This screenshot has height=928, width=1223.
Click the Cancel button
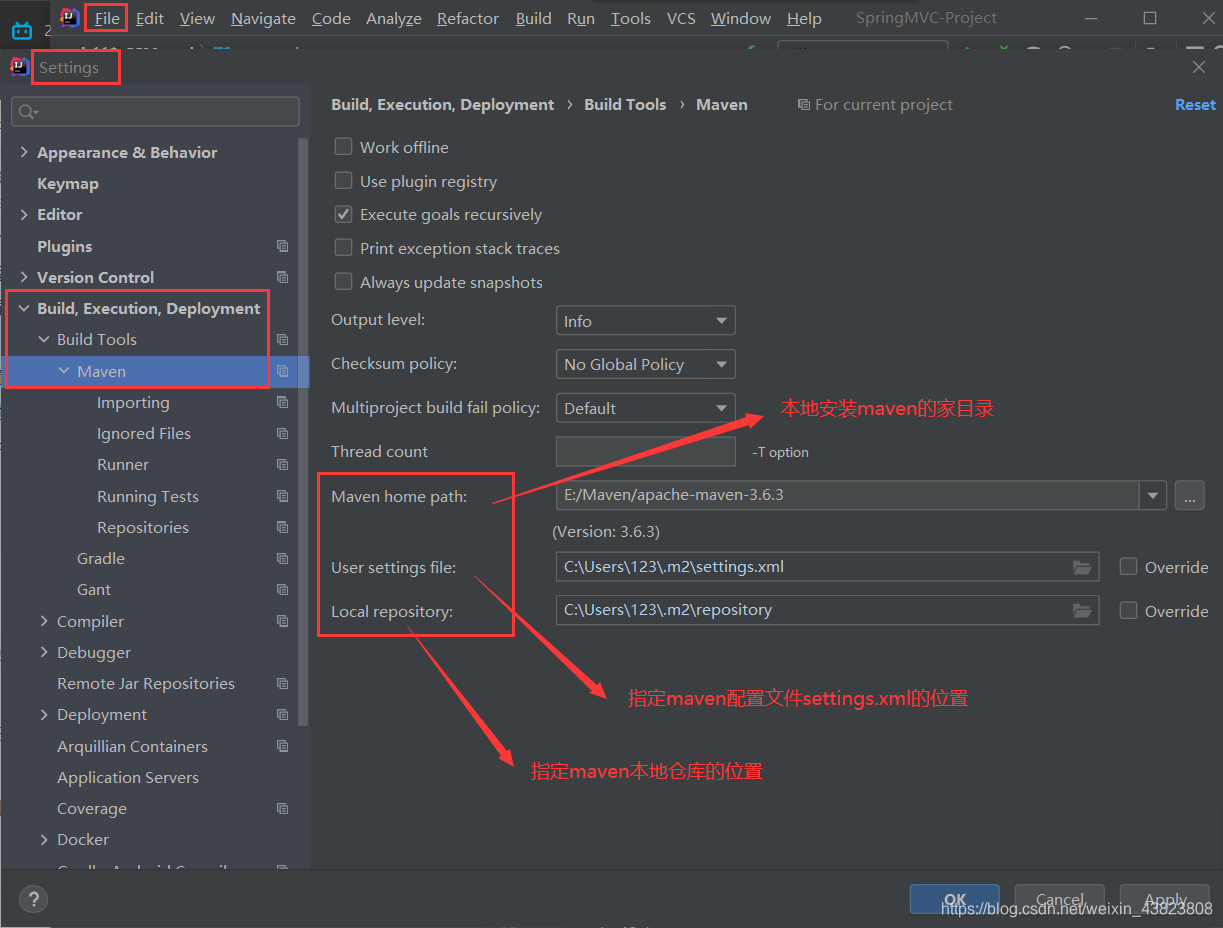coord(1060,899)
